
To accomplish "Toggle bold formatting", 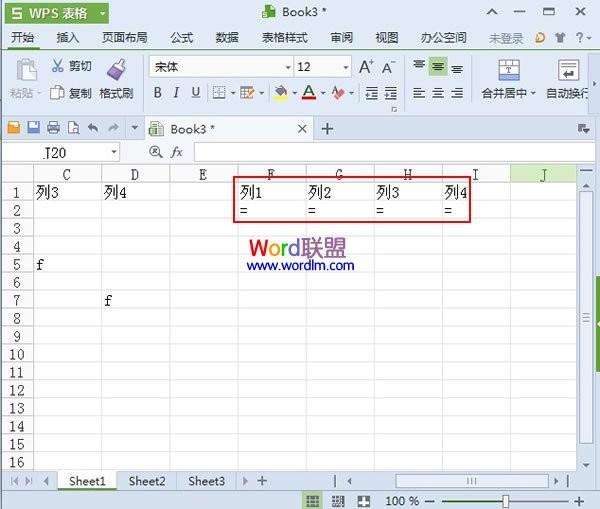I will (157, 93).
